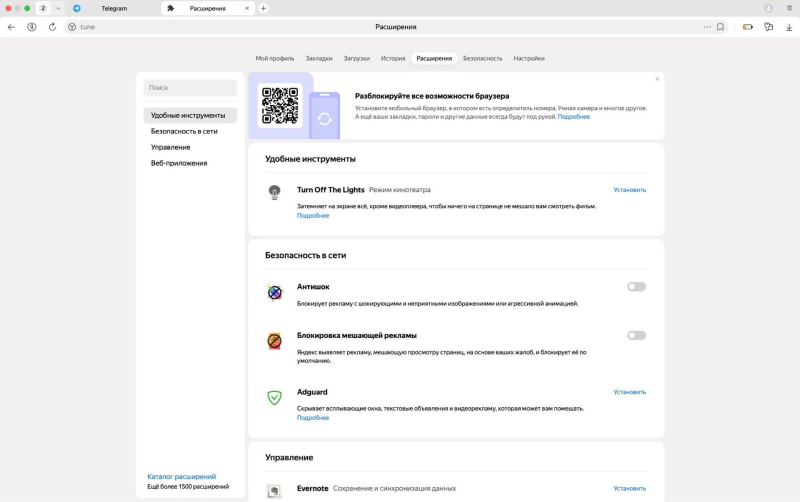Install Evernote via Установить
800x502 pixels.
click(x=629, y=488)
